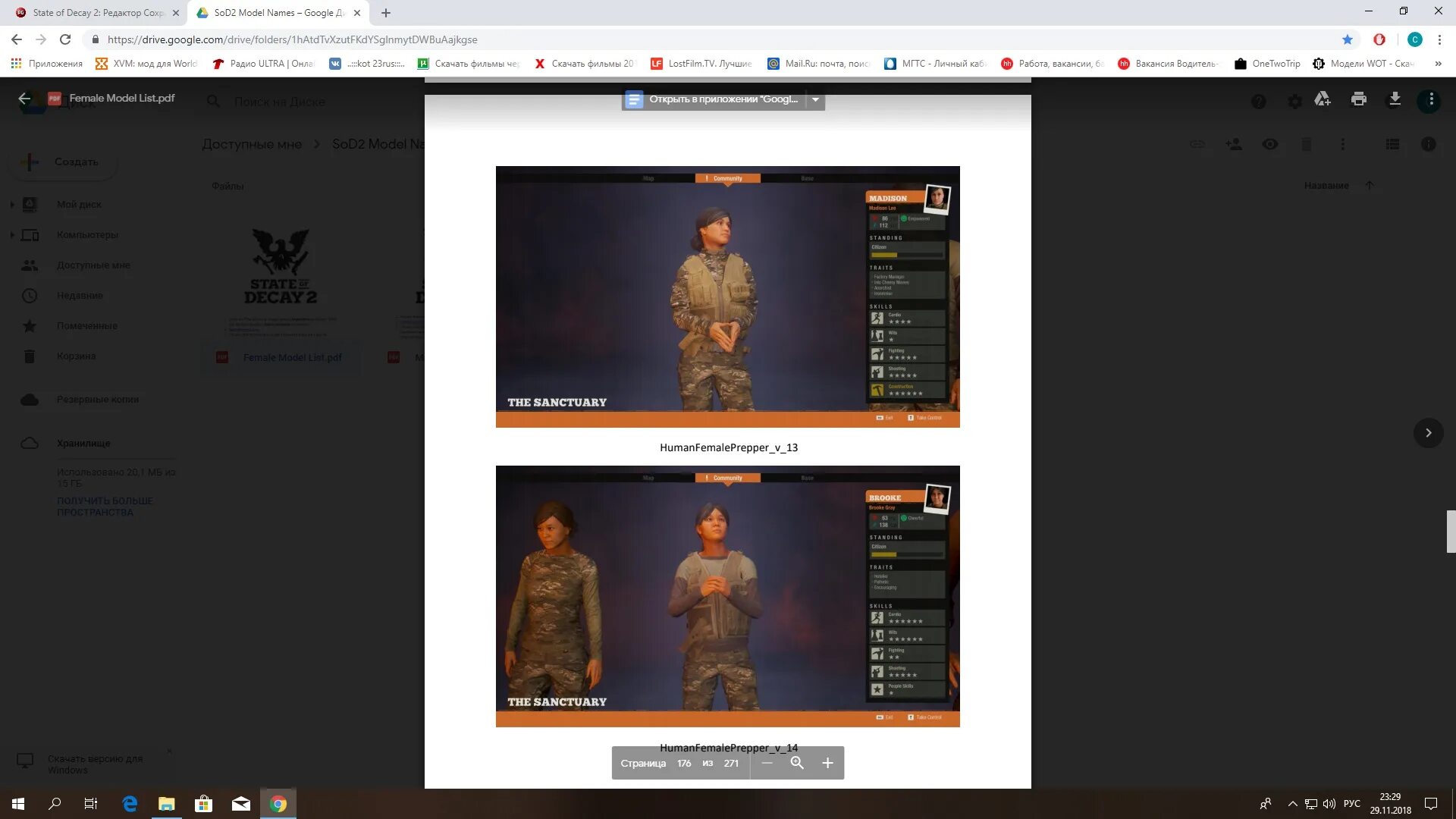This screenshot has height=819, width=1456.
Task: Add file to My Drive icon
Action: click(x=1323, y=99)
